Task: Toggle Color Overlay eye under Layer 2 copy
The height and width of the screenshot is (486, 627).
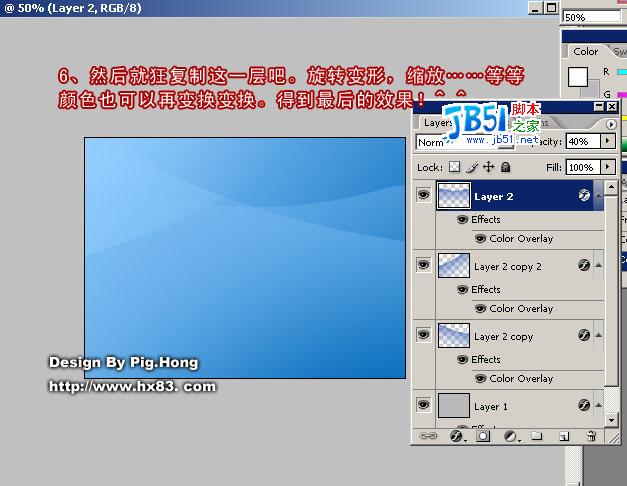Action: [480, 378]
